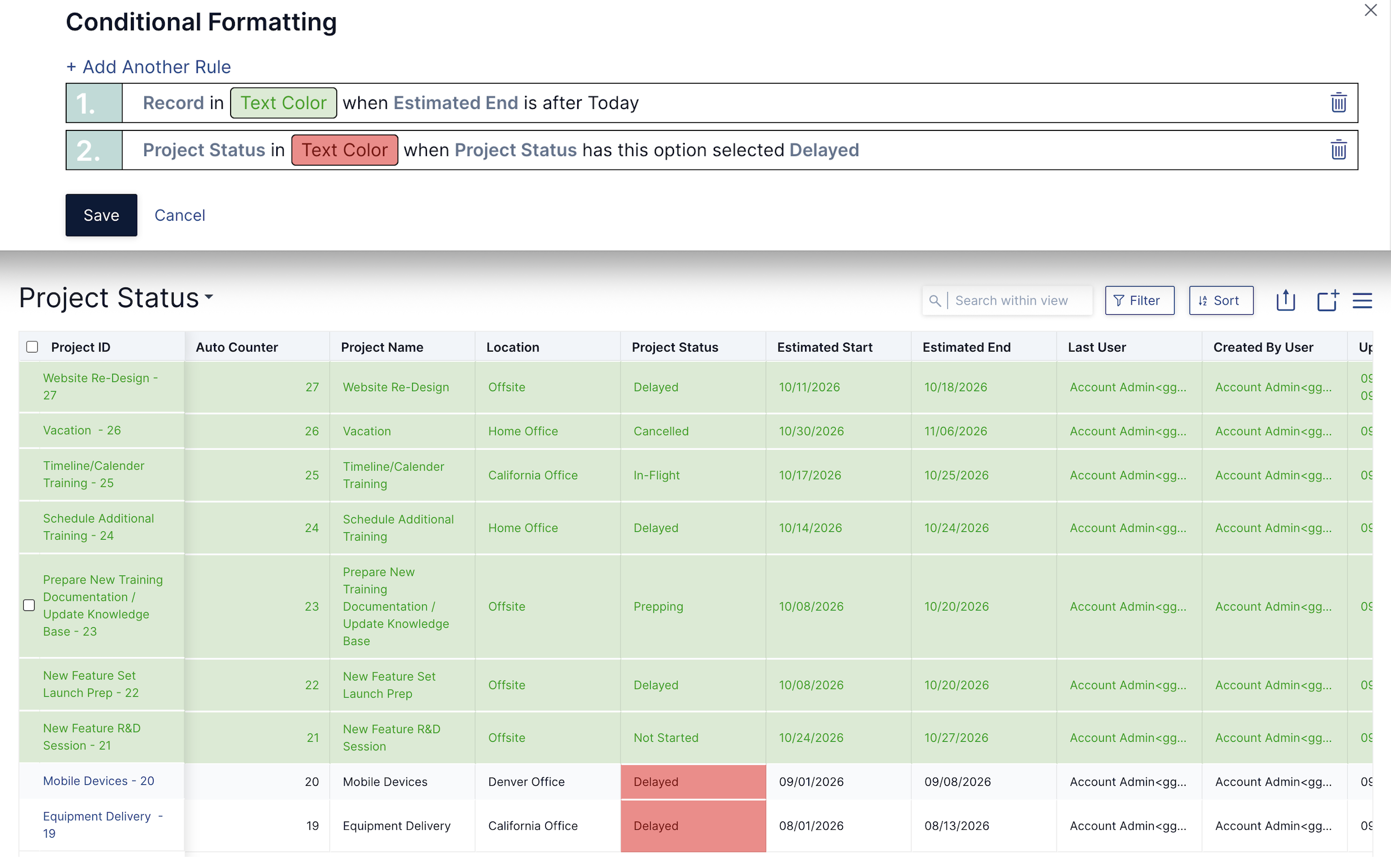Screen dimensions: 1391x868
Task: Select the rule 2 number block
Action: tap(94, 150)
